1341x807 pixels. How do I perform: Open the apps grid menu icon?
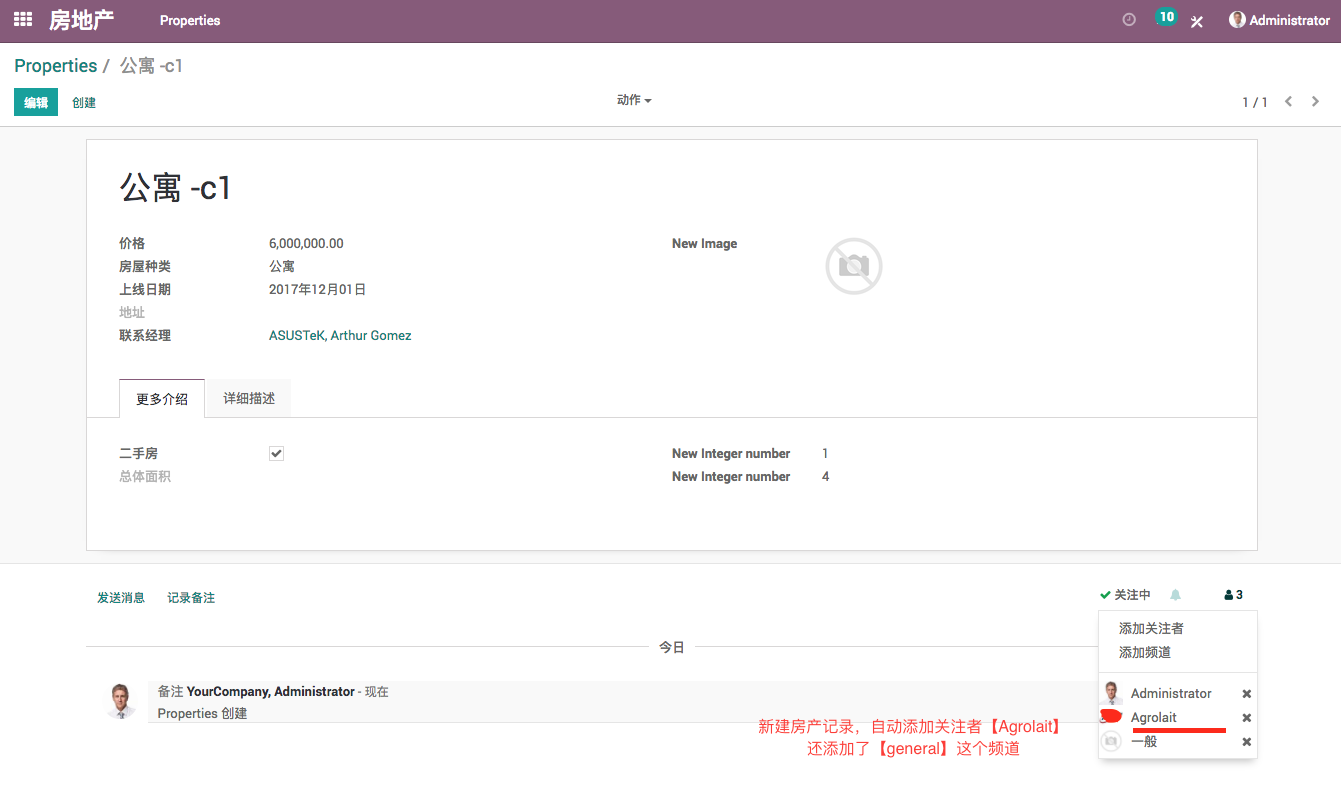[x=23, y=20]
